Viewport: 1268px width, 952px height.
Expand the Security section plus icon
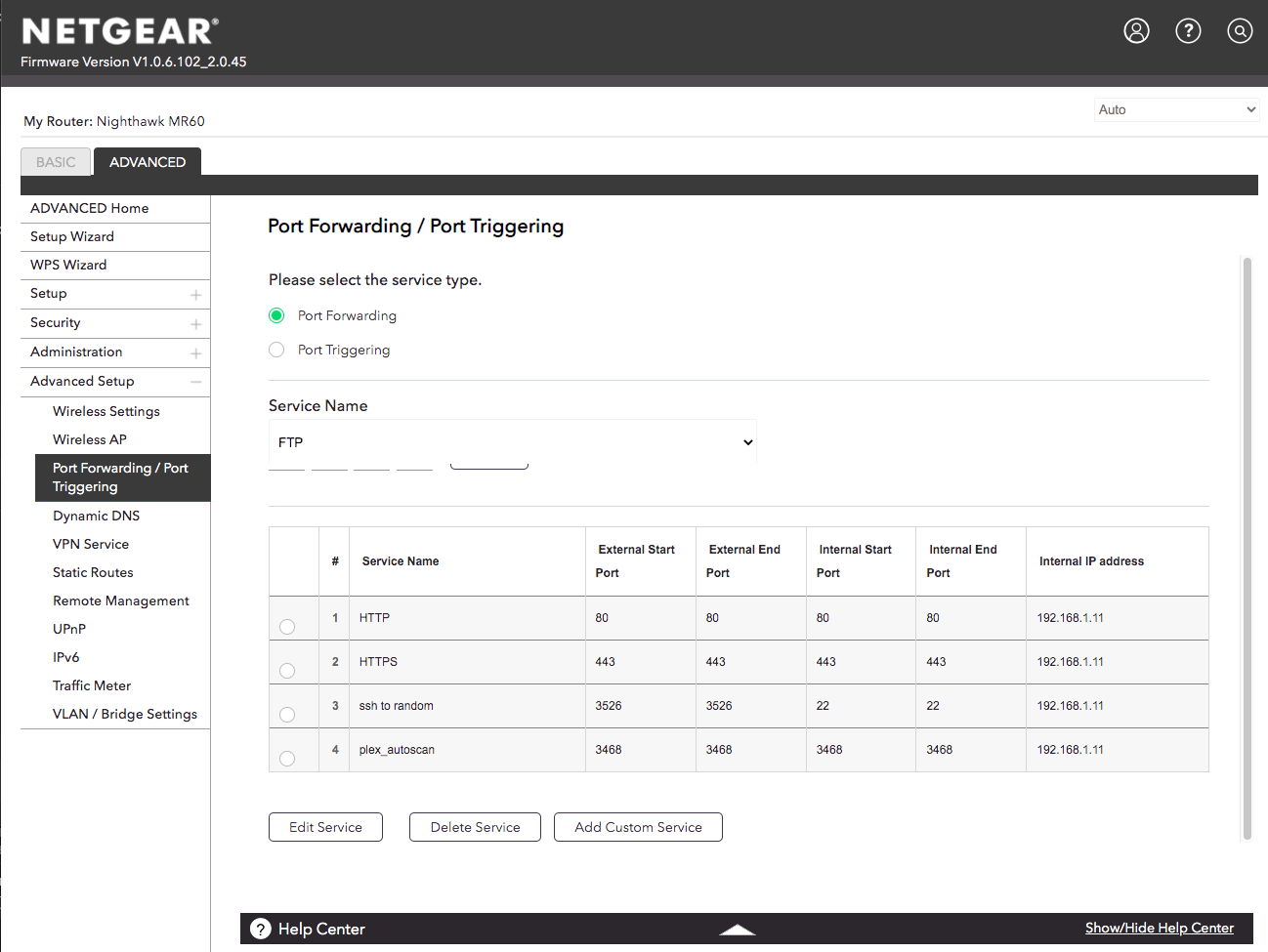(x=196, y=324)
